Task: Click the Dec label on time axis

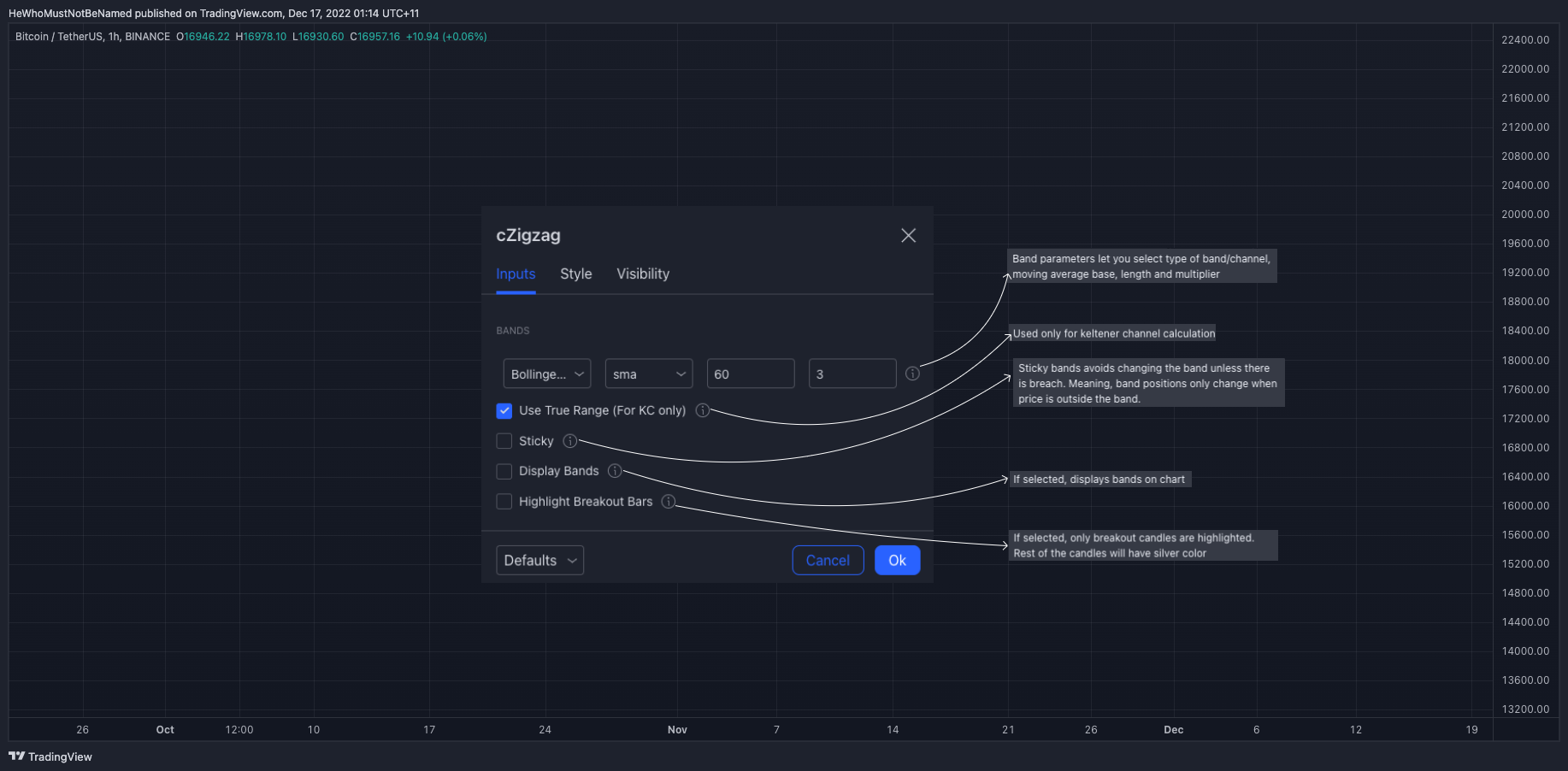Action: coord(1174,730)
